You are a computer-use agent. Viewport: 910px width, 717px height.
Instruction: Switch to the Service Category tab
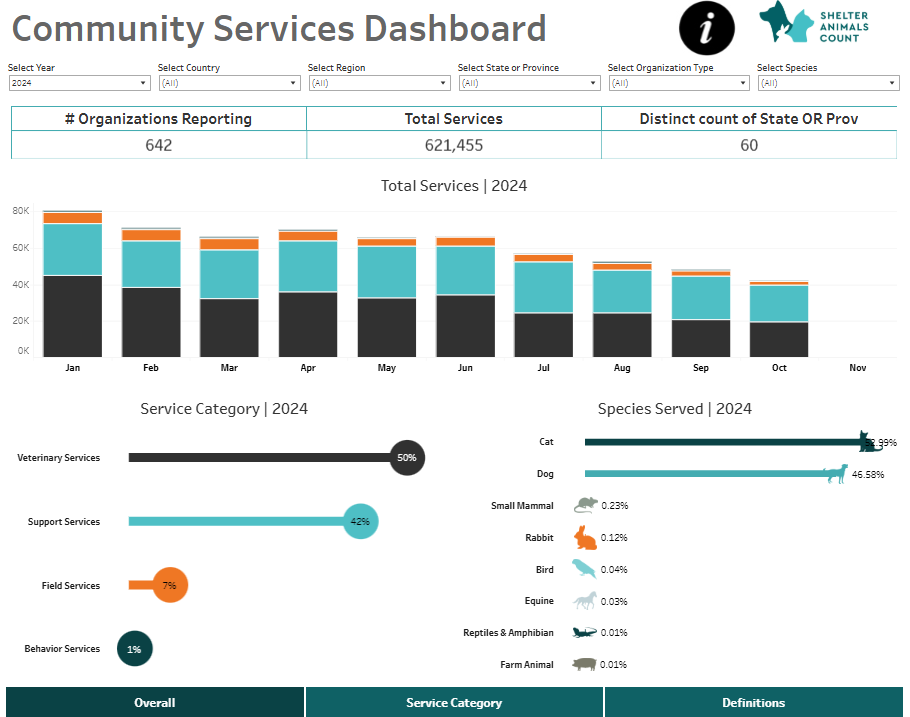click(454, 702)
